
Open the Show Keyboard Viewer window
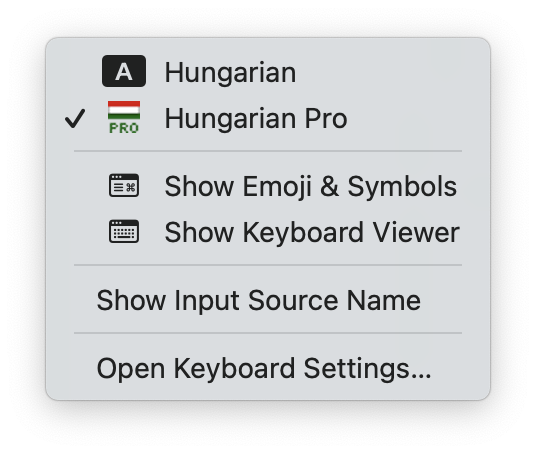pos(268,232)
